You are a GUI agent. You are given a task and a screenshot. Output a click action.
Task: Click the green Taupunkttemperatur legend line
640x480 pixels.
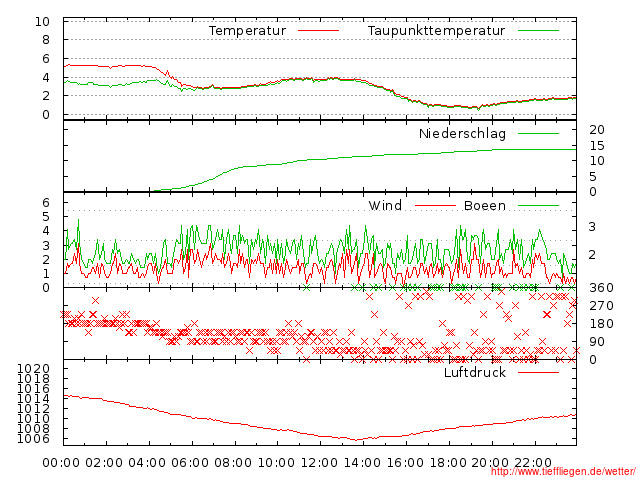538,31
